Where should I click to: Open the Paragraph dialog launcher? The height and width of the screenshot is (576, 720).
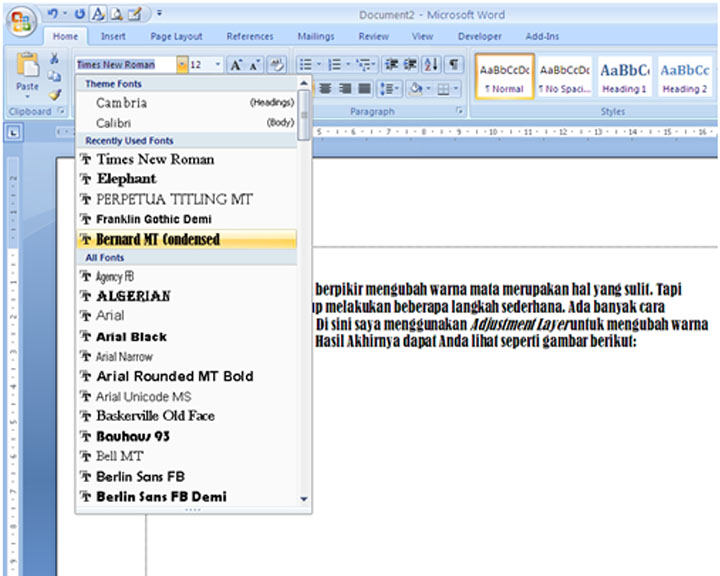coord(459,111)
